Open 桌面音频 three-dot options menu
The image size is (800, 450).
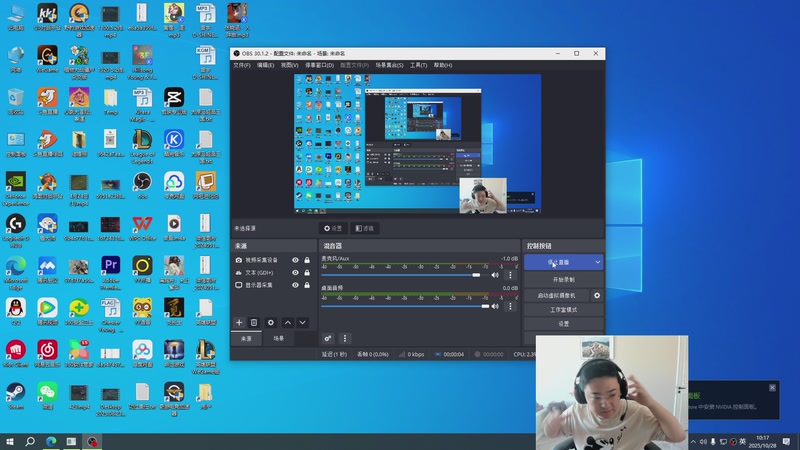510,306
